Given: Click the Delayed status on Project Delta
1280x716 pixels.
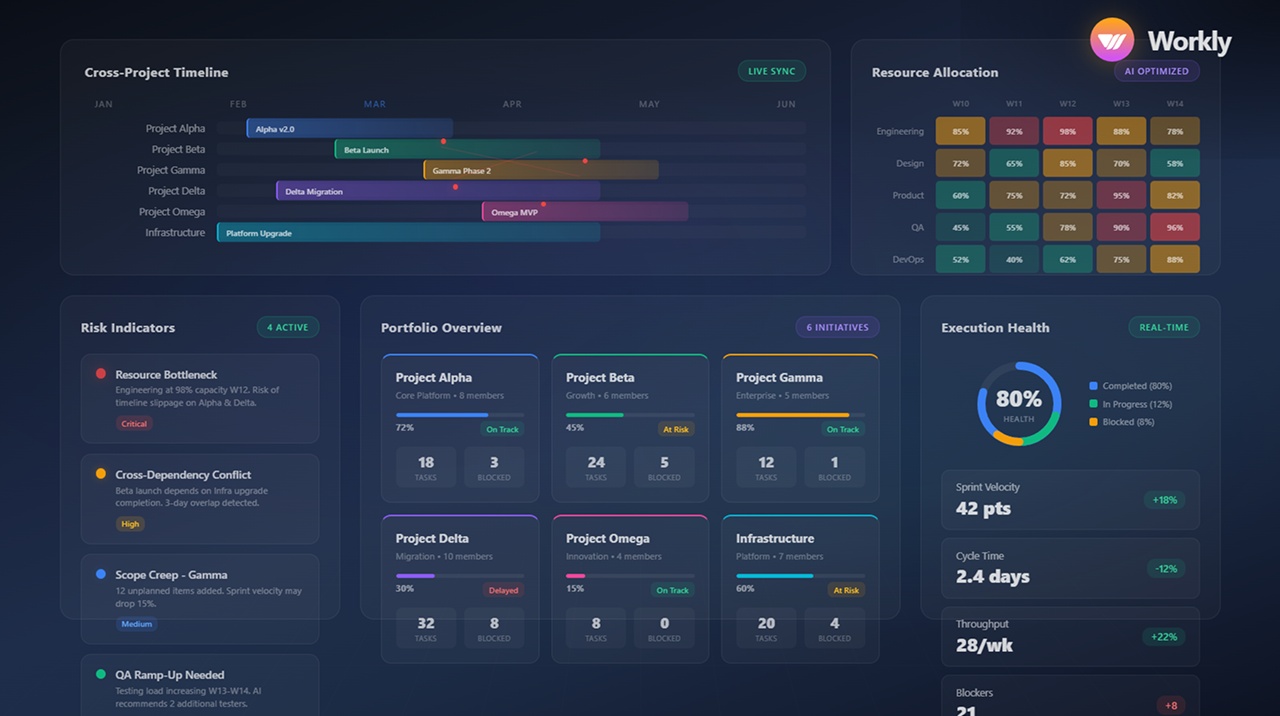Looking at the screenshot, I should pyautogui.click(x=503, y=590).
